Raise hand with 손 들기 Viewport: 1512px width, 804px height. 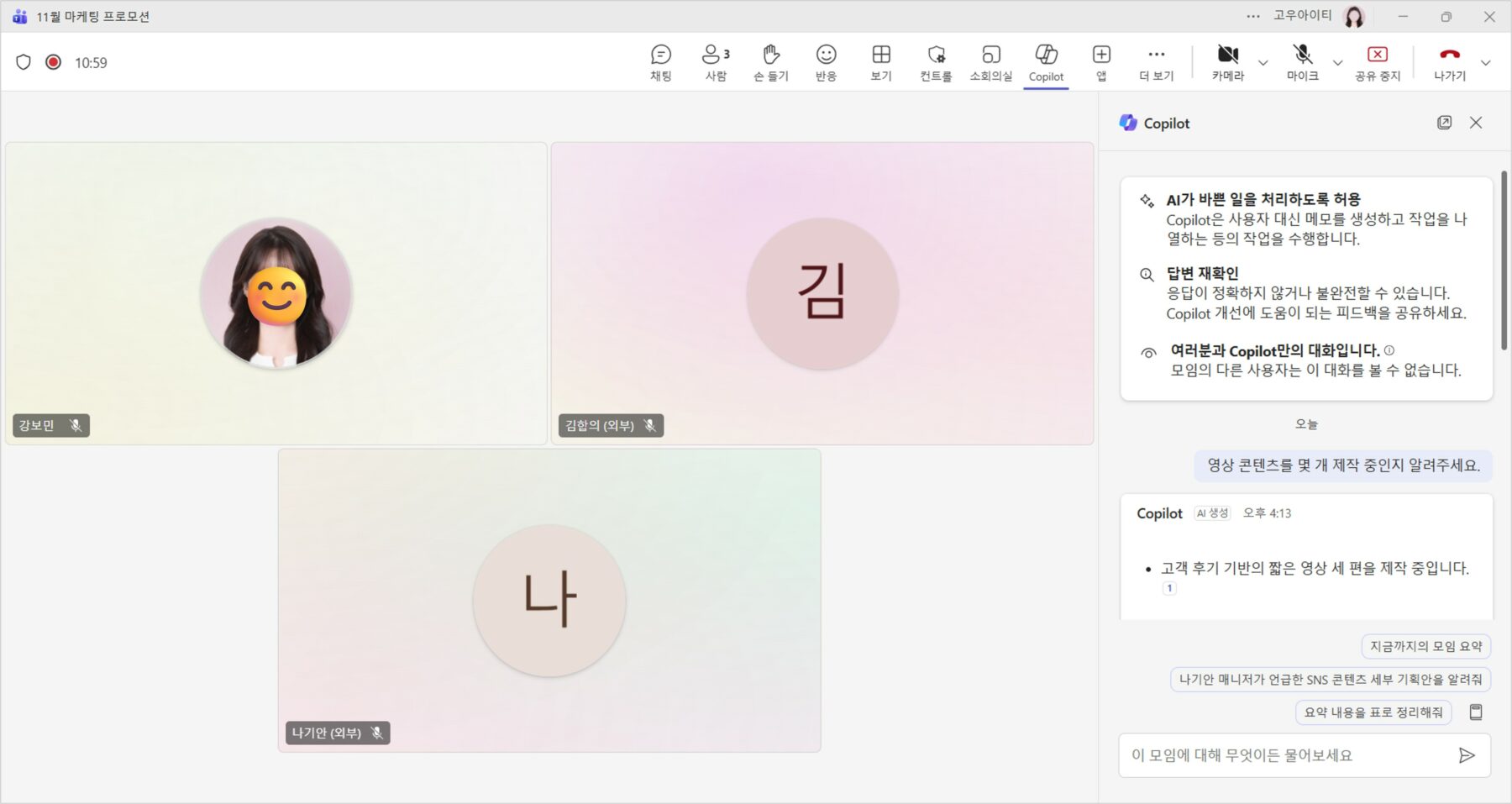click(x=770, y=63)
